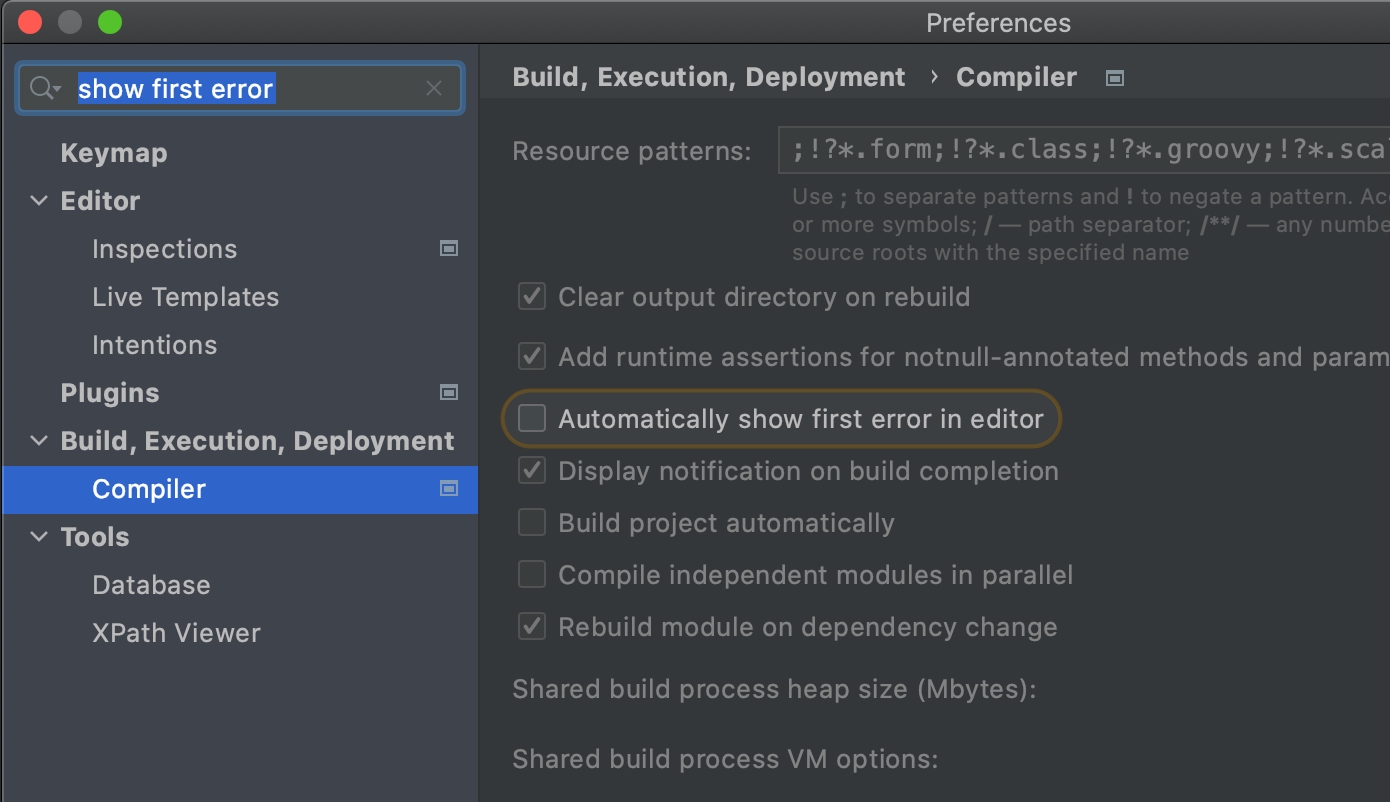This screenshot has height=802, width=1390.
Task: Check Build project automatically
Action: [532, 523]
